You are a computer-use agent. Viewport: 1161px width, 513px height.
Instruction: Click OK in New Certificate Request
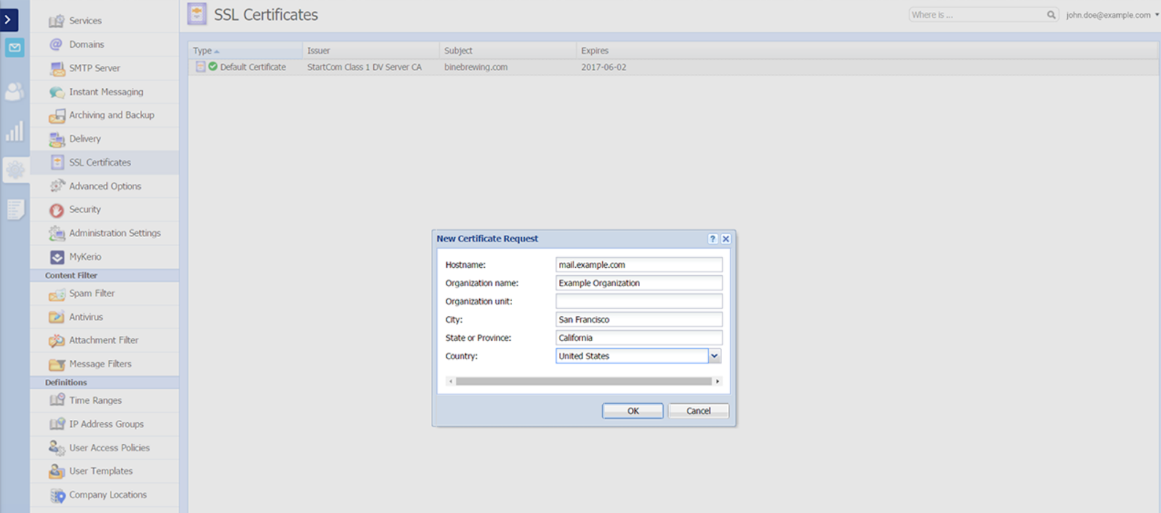(x=632, y=411)
